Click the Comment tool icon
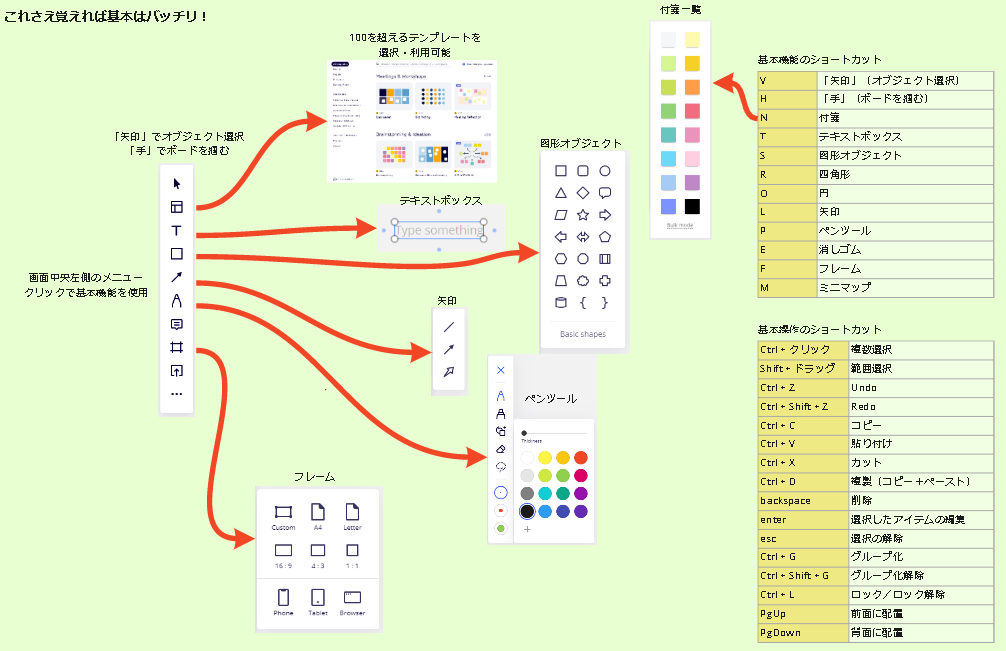 pyautogui.click(x=177, y=324)
